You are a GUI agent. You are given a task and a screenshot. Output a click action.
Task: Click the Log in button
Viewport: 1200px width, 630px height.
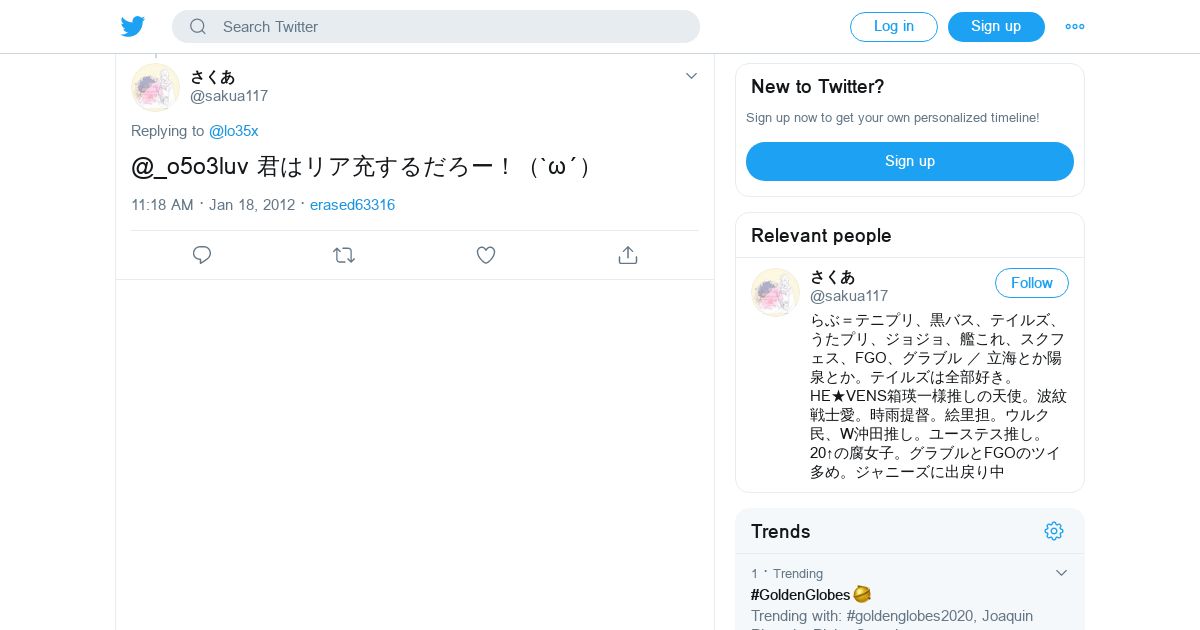[893, 27]
